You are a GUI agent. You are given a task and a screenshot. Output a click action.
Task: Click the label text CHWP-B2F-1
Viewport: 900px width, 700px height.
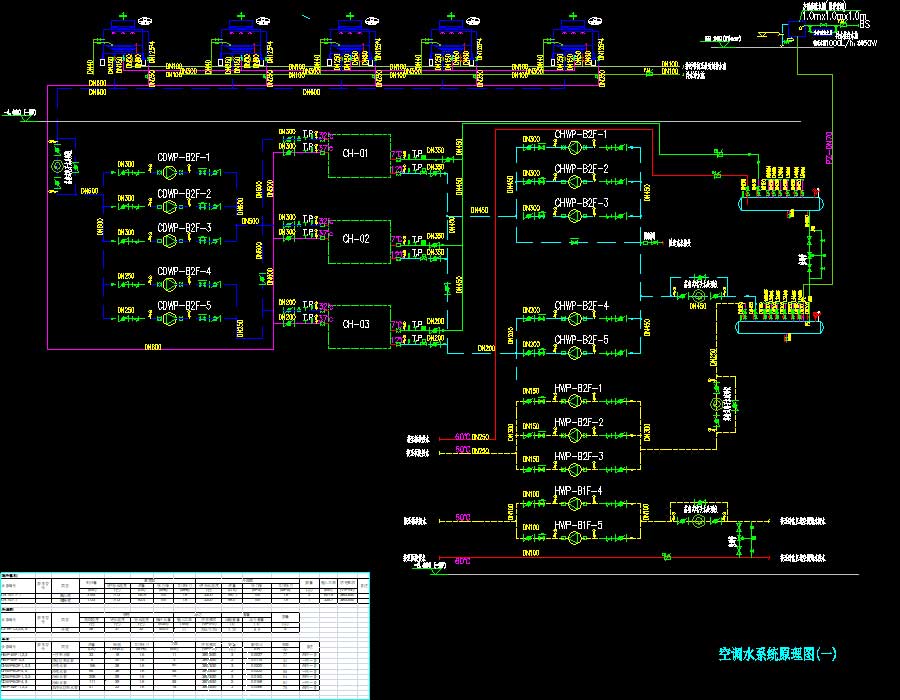click(x=581, y=134)
